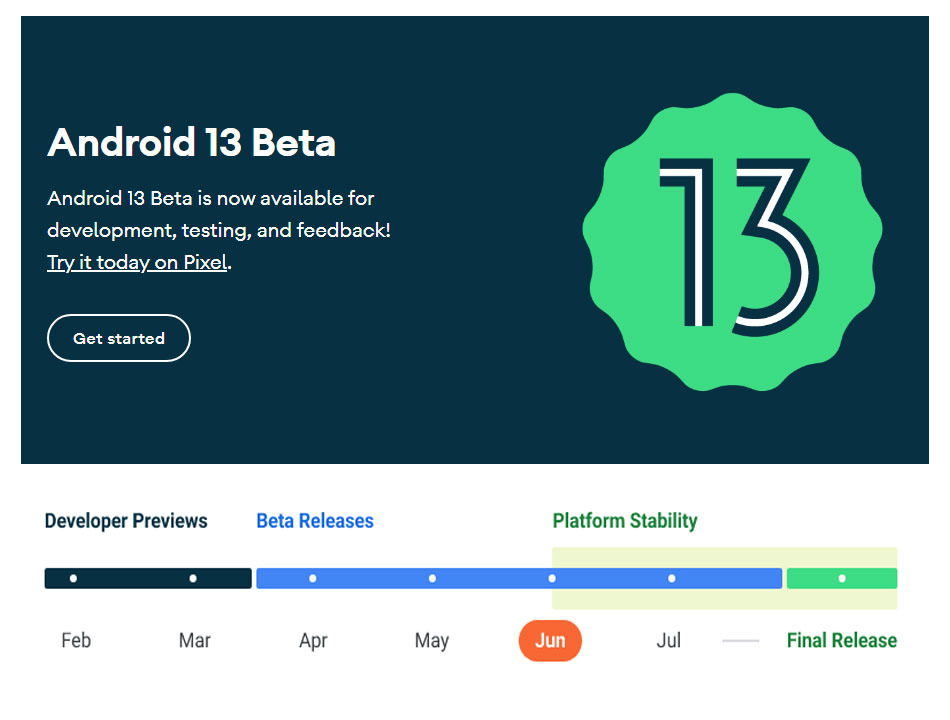Image resolution: width=950 pixels, height=720 pixels.
Task: Select the Feb month label
Action: (76, 641)
